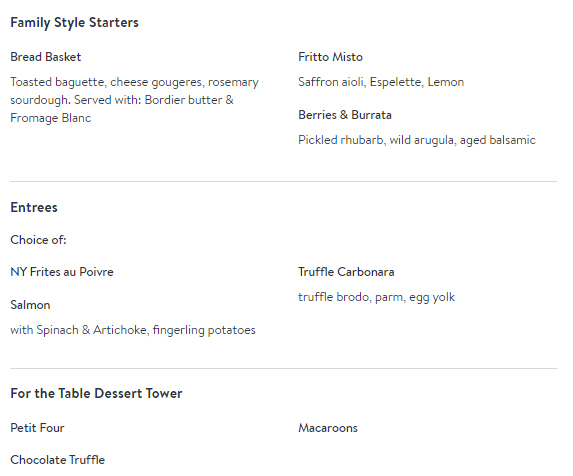This screenshot has width=573, height=476.
Task: Click divider line above Entrees section
Action: (x=284, y=181)
